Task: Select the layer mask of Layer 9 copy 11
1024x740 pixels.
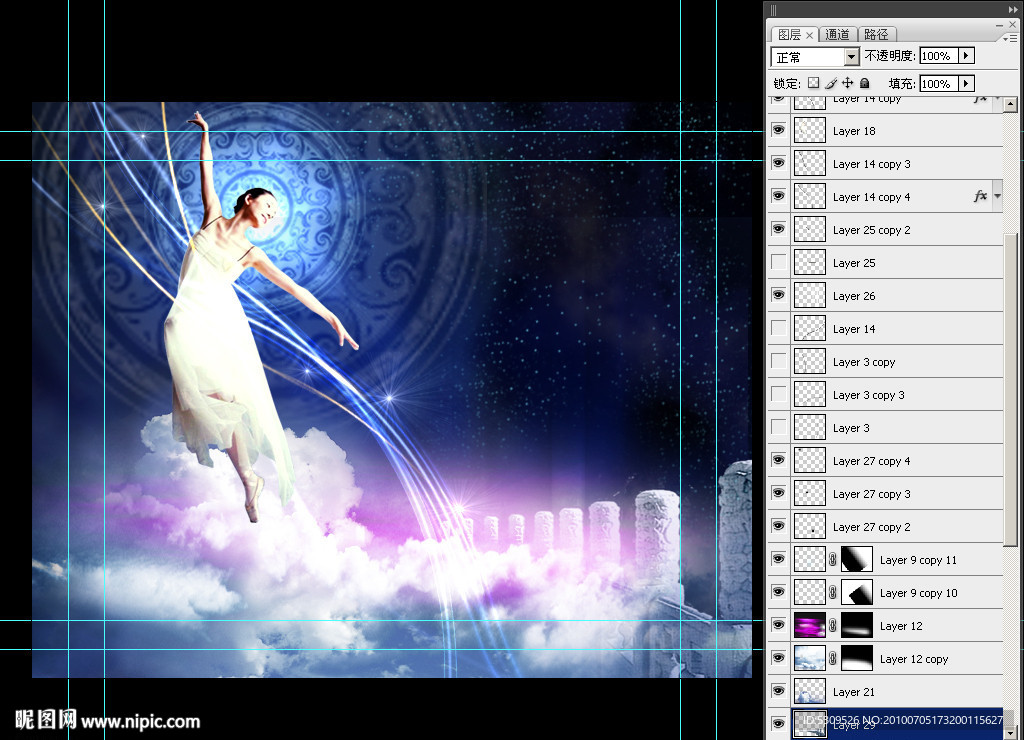Action: [857, 559]
